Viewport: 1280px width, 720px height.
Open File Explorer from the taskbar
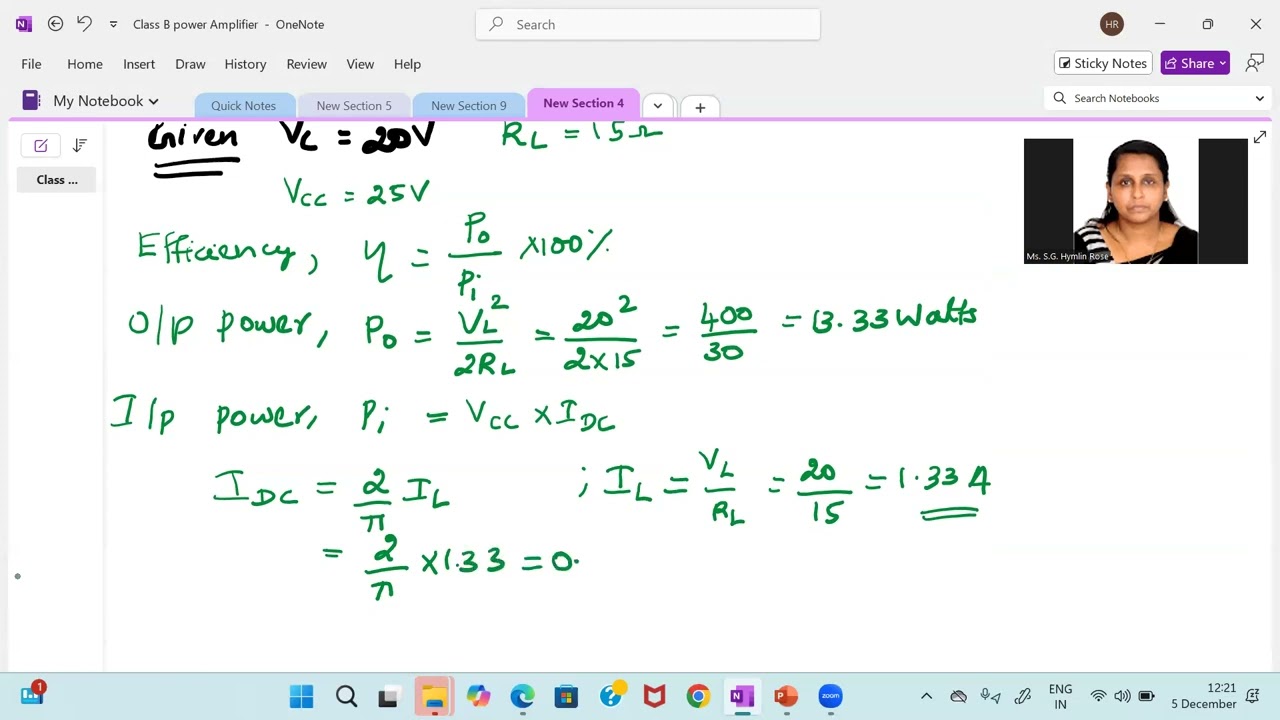coord(434,696)
